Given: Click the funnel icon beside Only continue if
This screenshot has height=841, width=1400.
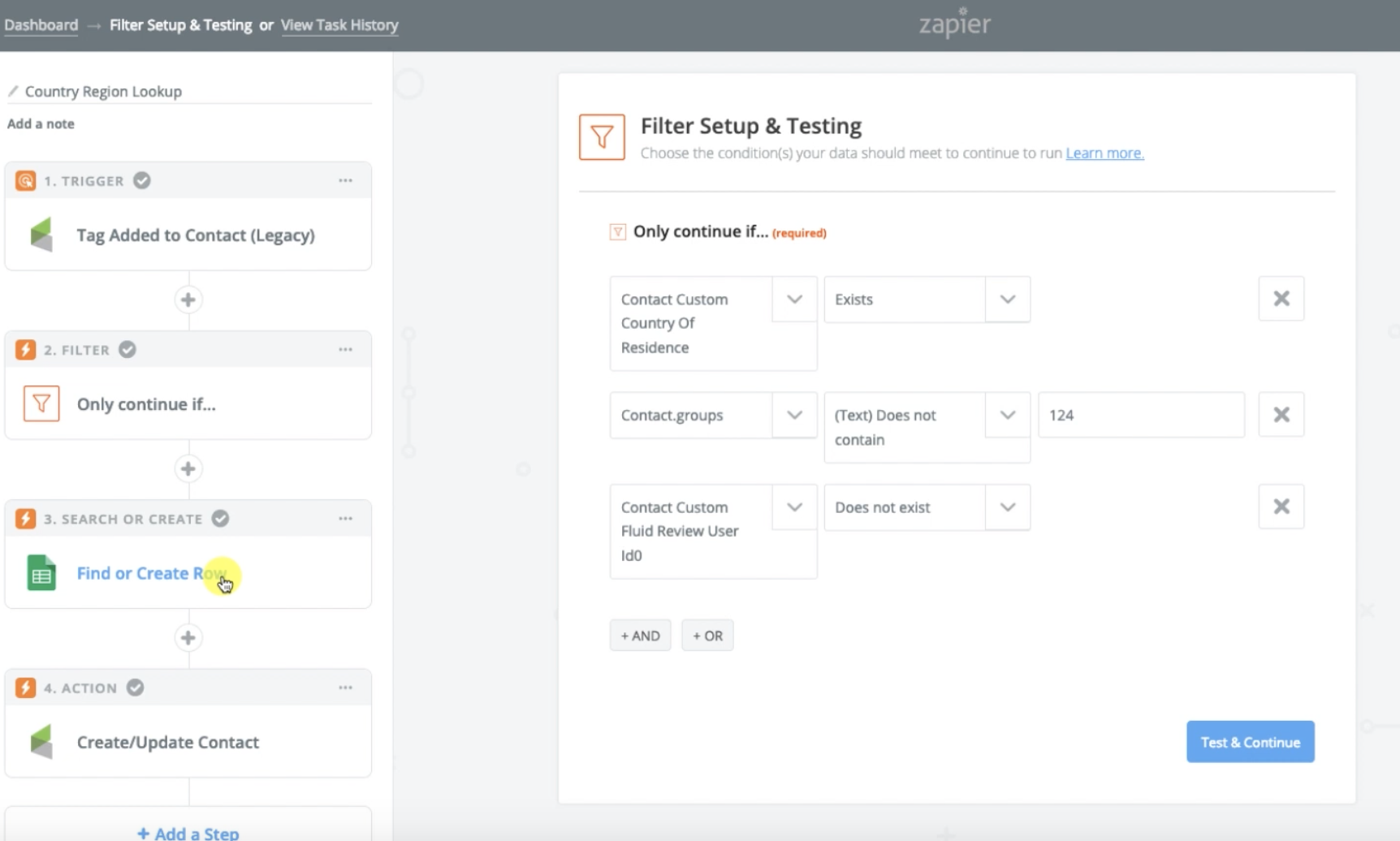Looking at the screenshot, I should (618, 231).
